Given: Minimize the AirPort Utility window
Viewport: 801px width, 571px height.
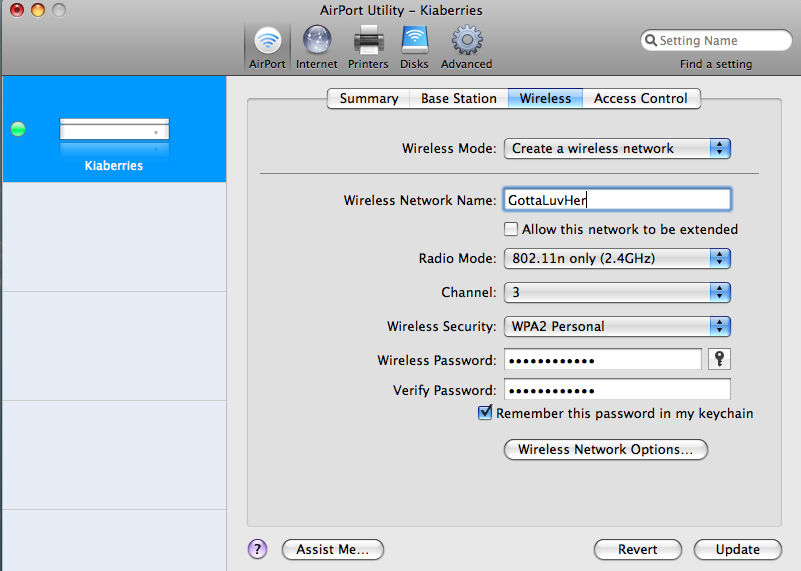Looking at the screenshot, I should [38, 10].
